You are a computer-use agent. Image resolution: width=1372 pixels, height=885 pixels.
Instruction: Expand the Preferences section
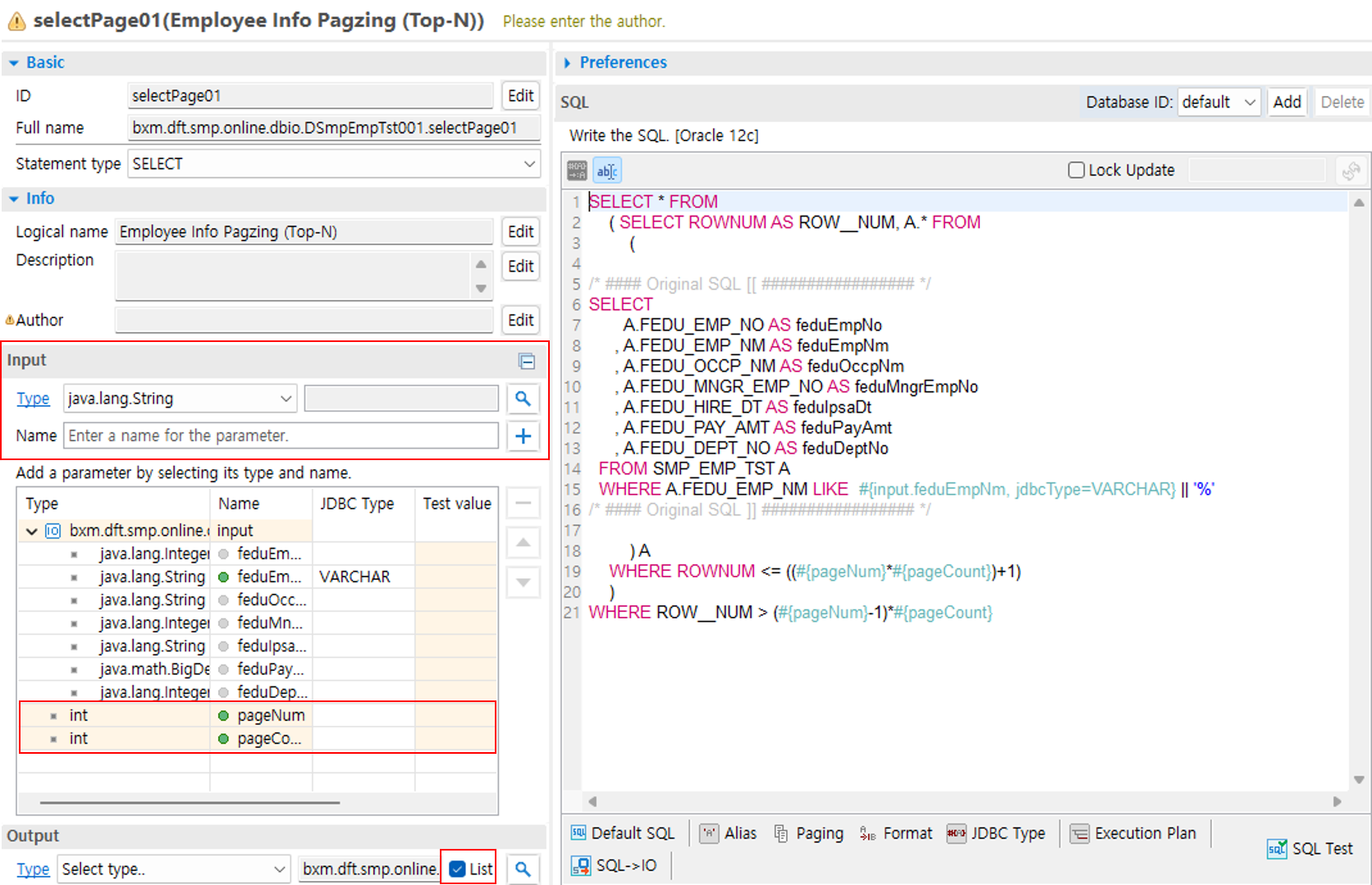[x=568, y=62]
